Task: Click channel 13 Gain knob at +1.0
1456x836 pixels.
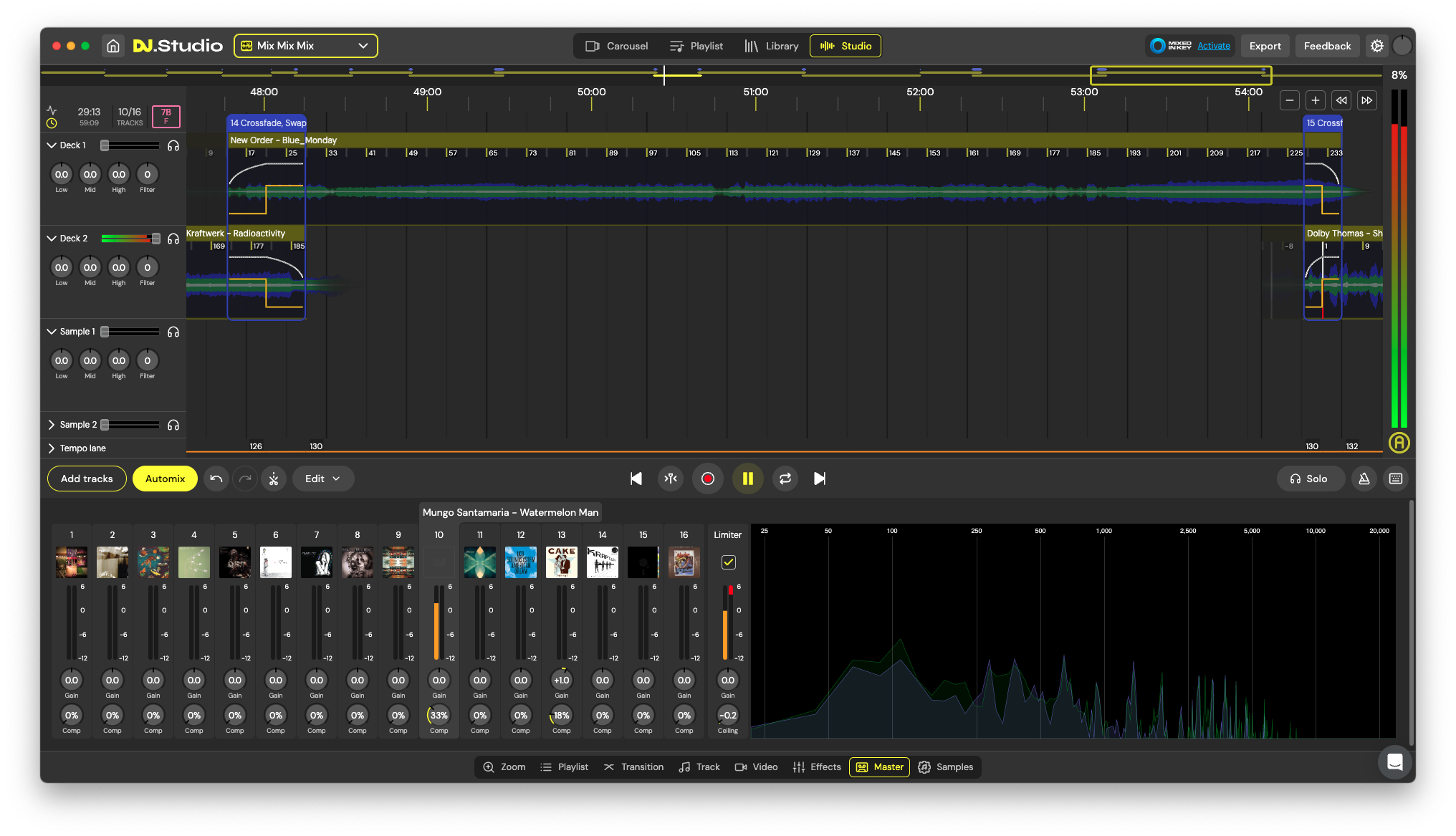Action: [x=561, y=680]
